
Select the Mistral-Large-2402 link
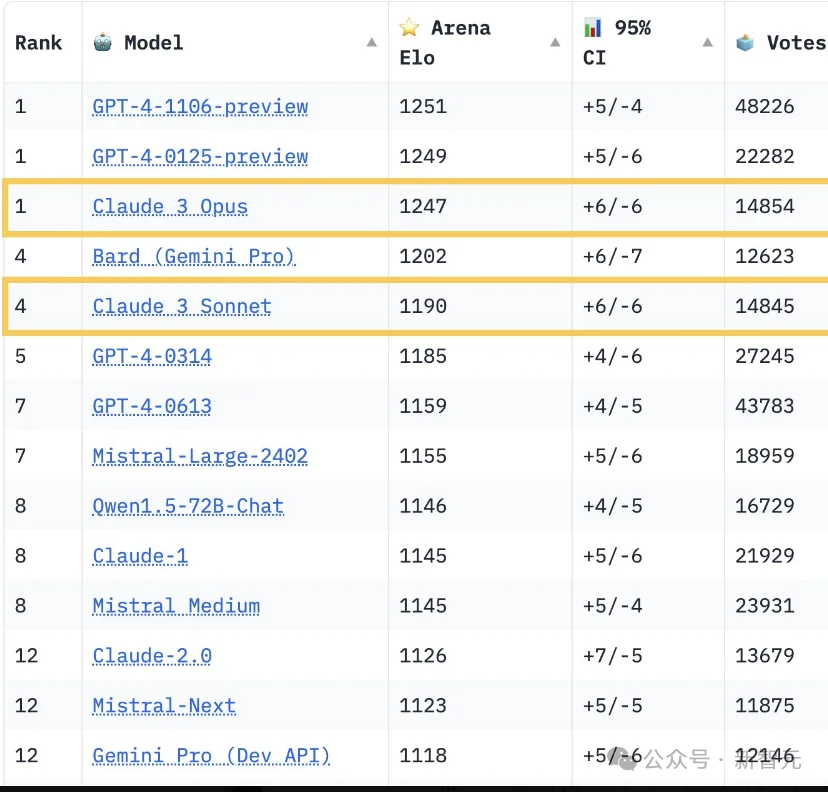click(200, 457)
